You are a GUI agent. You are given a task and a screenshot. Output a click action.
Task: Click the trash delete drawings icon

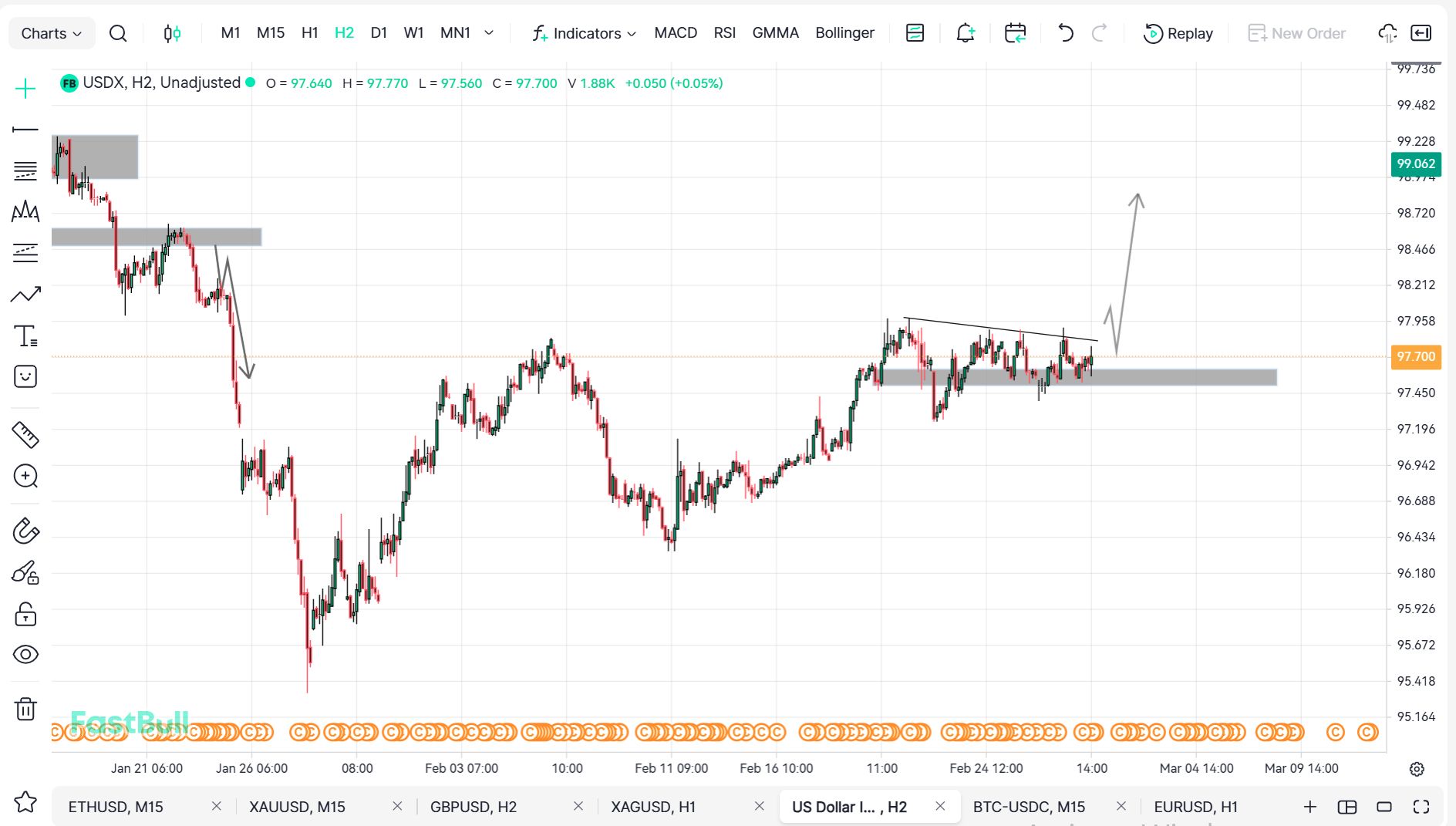(25, 708)
